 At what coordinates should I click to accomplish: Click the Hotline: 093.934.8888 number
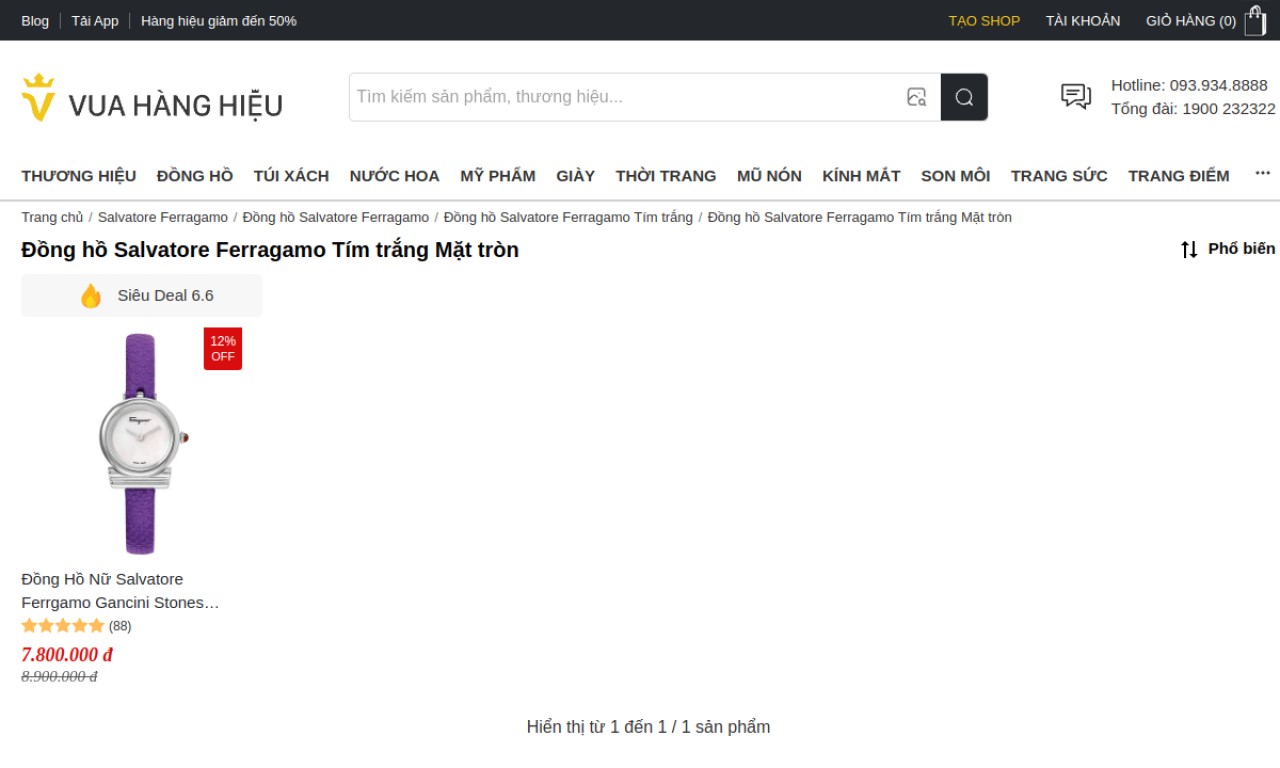coord(1189,85)
